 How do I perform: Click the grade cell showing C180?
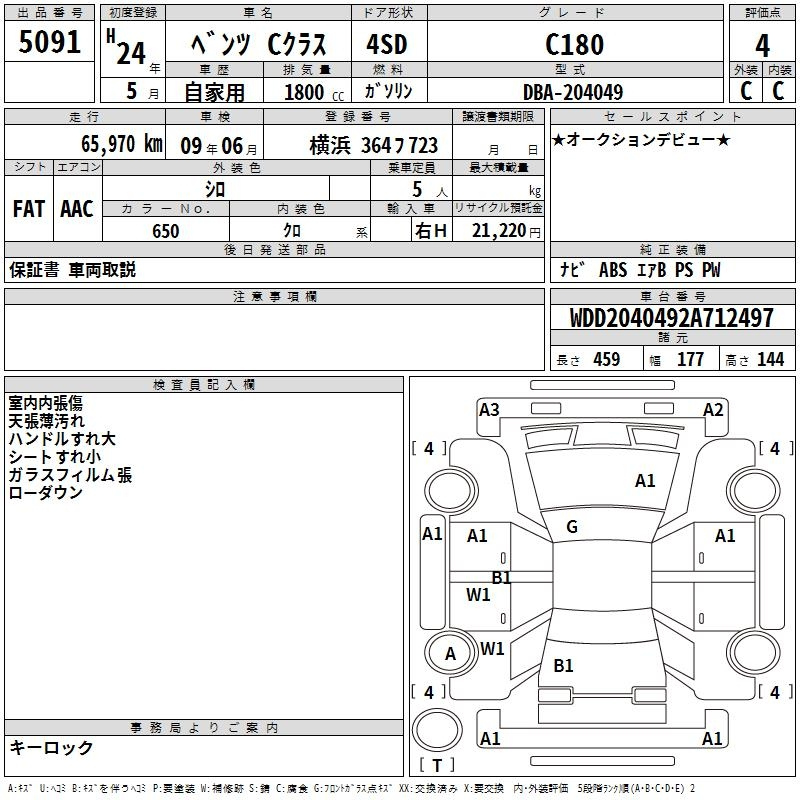[575, 44]
